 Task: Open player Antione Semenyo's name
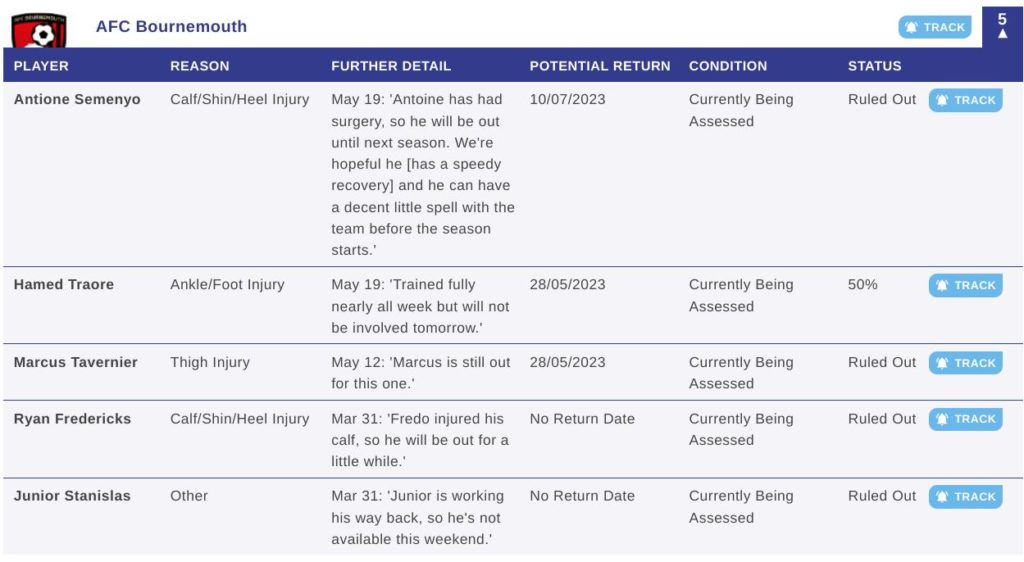(77, 100)
